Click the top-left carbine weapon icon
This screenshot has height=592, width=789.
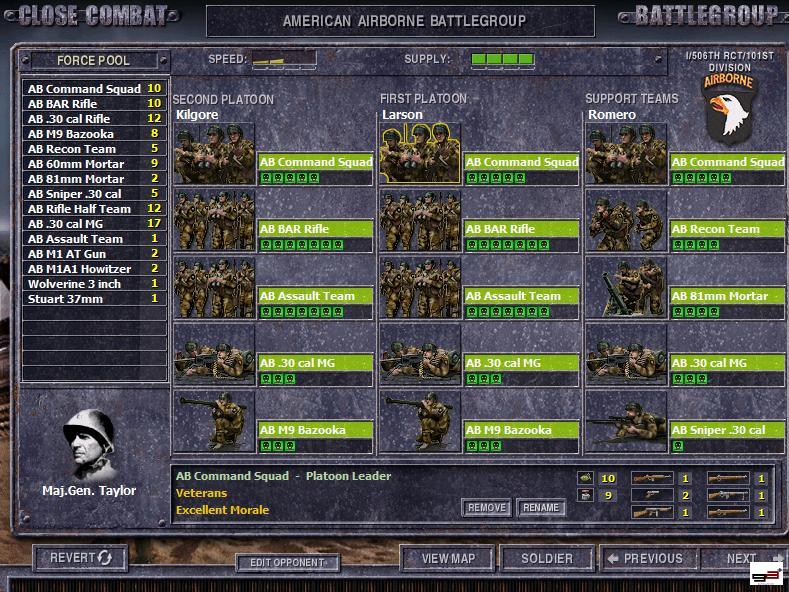point(652,478)
